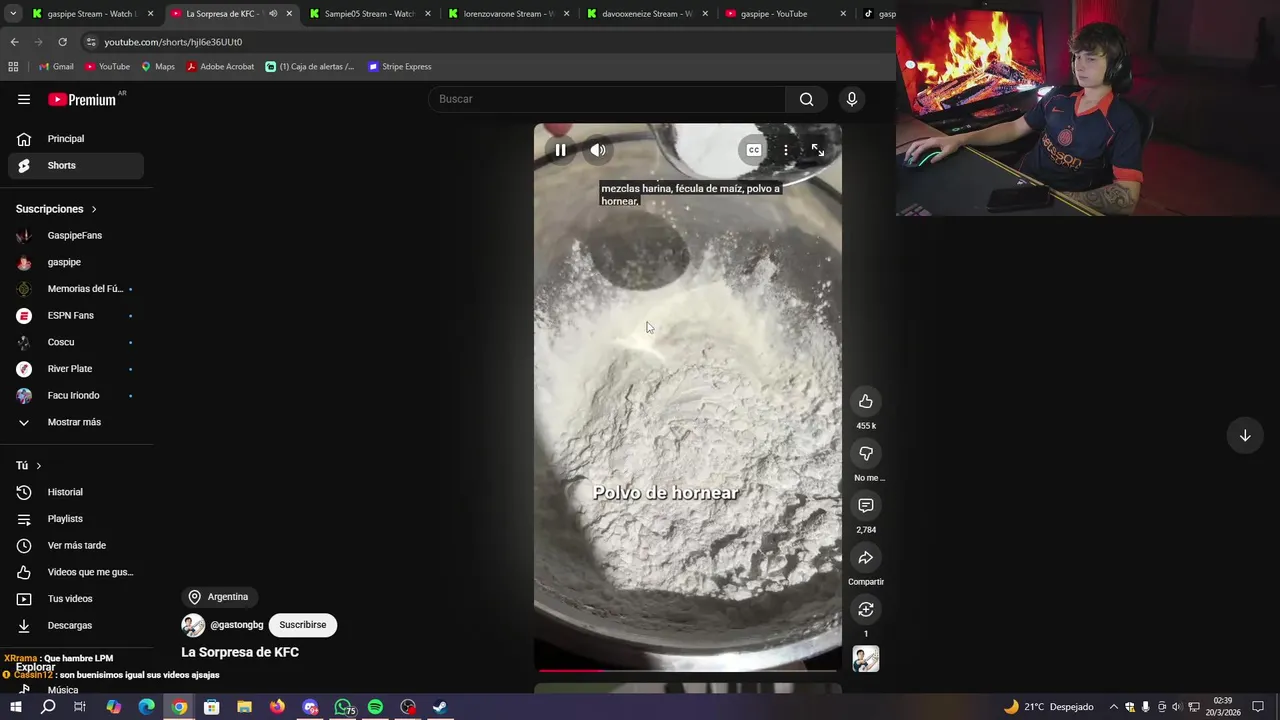Open Descargas in sidebar

tap(76, 626)
